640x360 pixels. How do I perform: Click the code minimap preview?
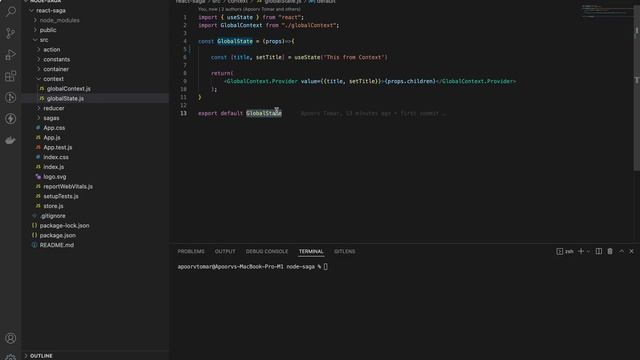pyautogui.click(x=606, y=11)
